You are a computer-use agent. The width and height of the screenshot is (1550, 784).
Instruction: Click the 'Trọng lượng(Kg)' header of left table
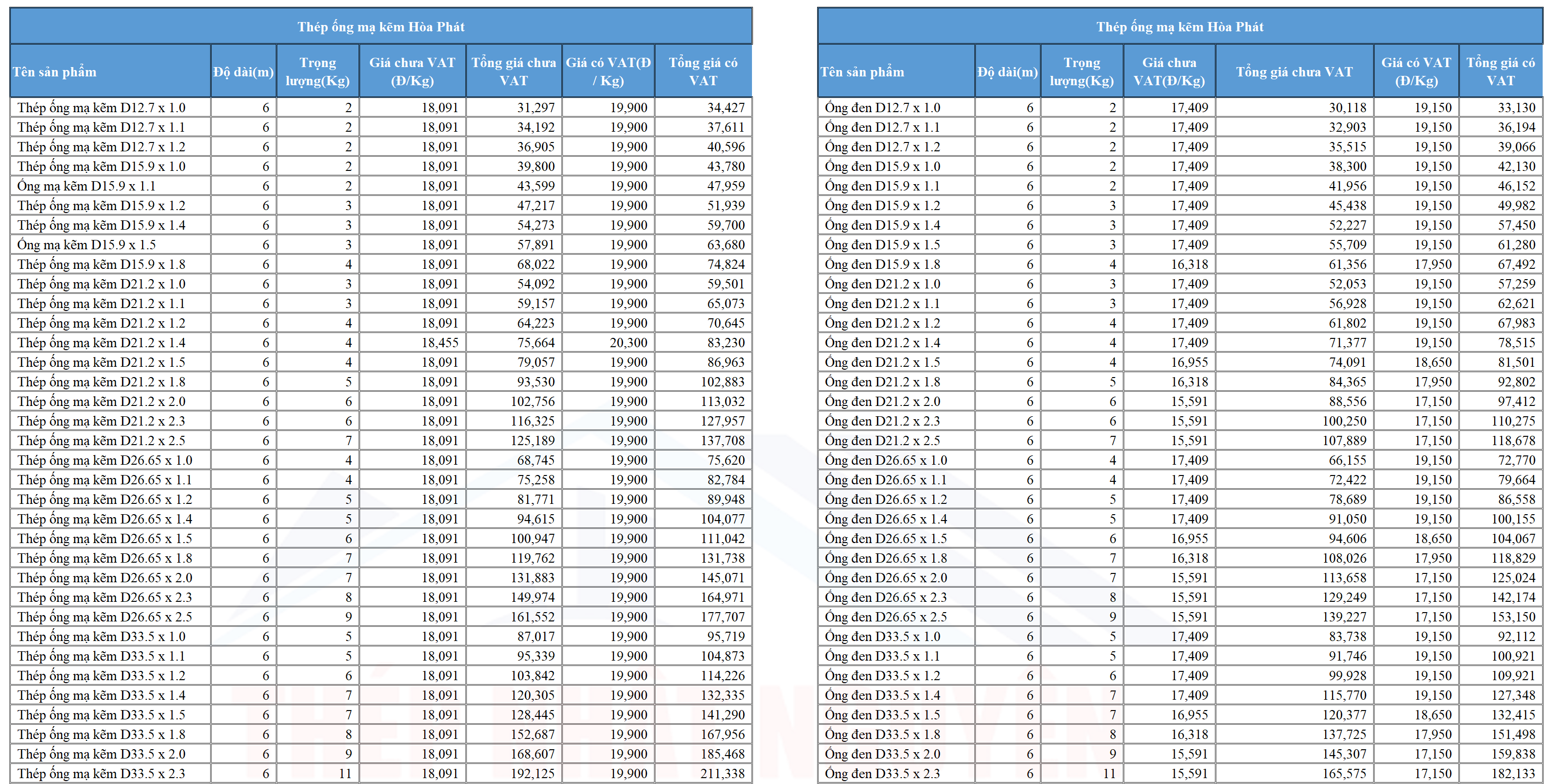coord(318,71)
